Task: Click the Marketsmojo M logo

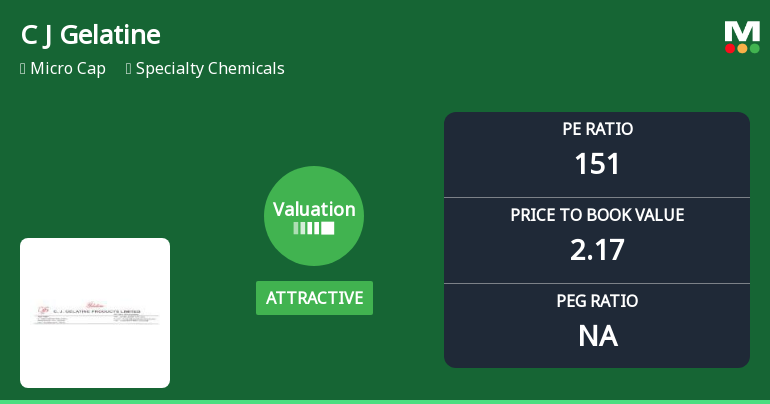Action: (x=741, y=31)
